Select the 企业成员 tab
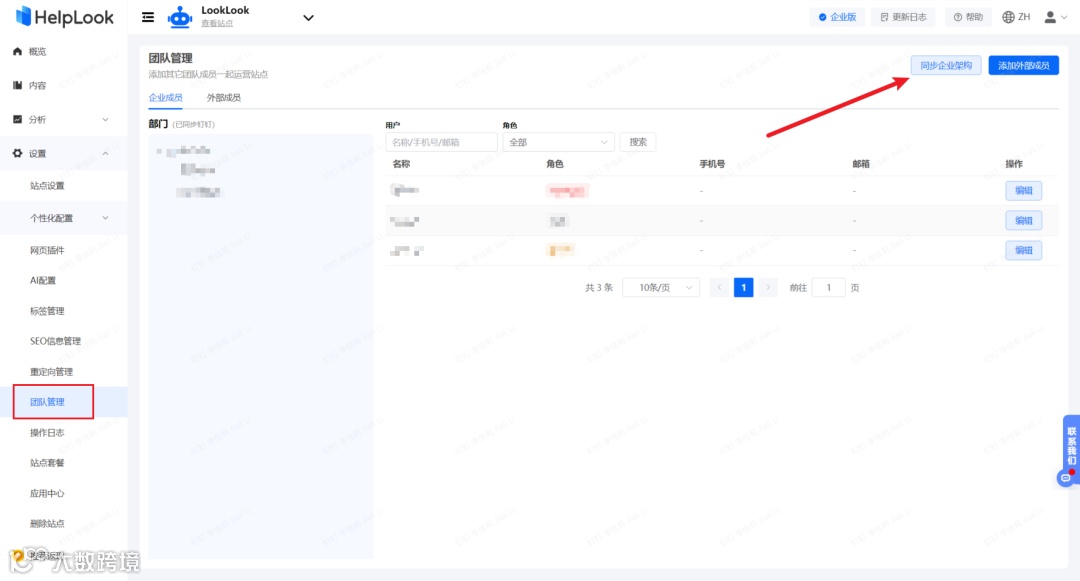 point(164,97)
